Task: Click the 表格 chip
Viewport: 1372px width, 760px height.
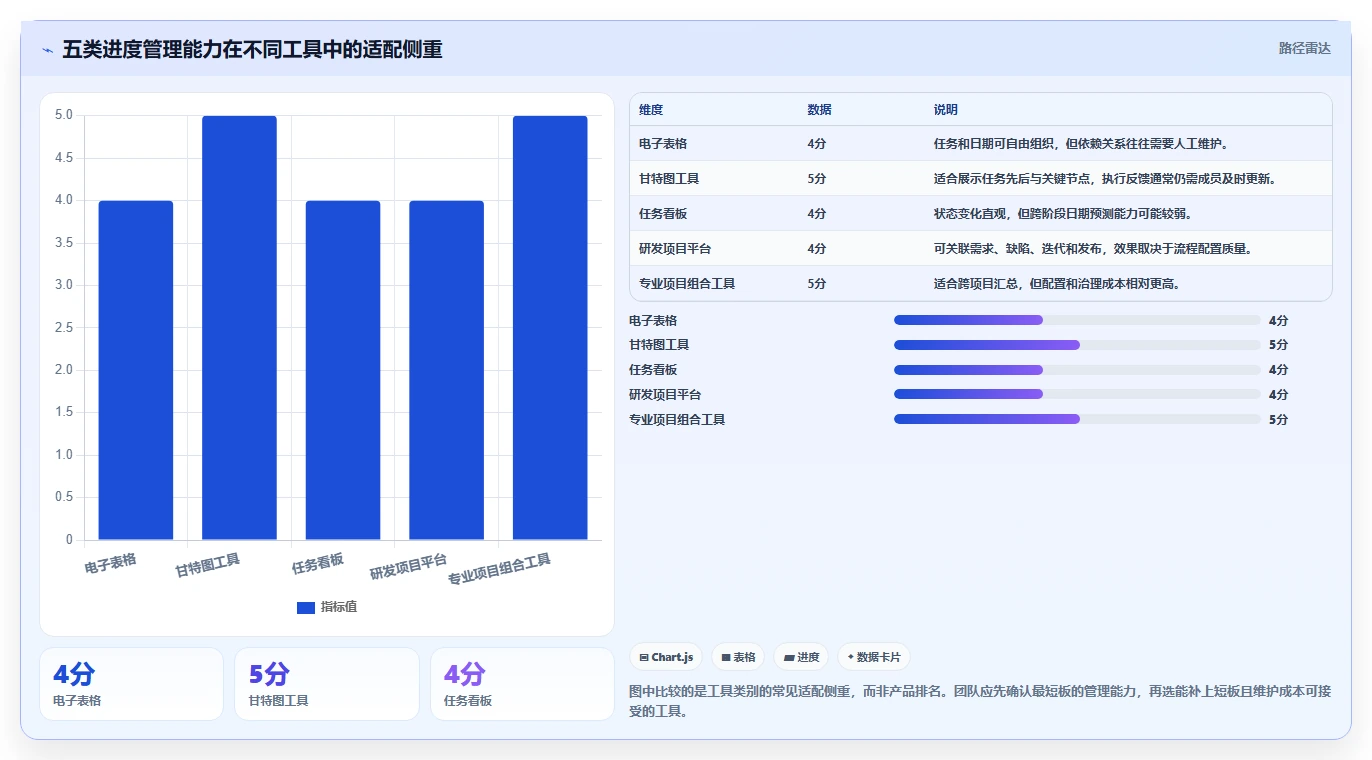Action: tap(738, 657)
